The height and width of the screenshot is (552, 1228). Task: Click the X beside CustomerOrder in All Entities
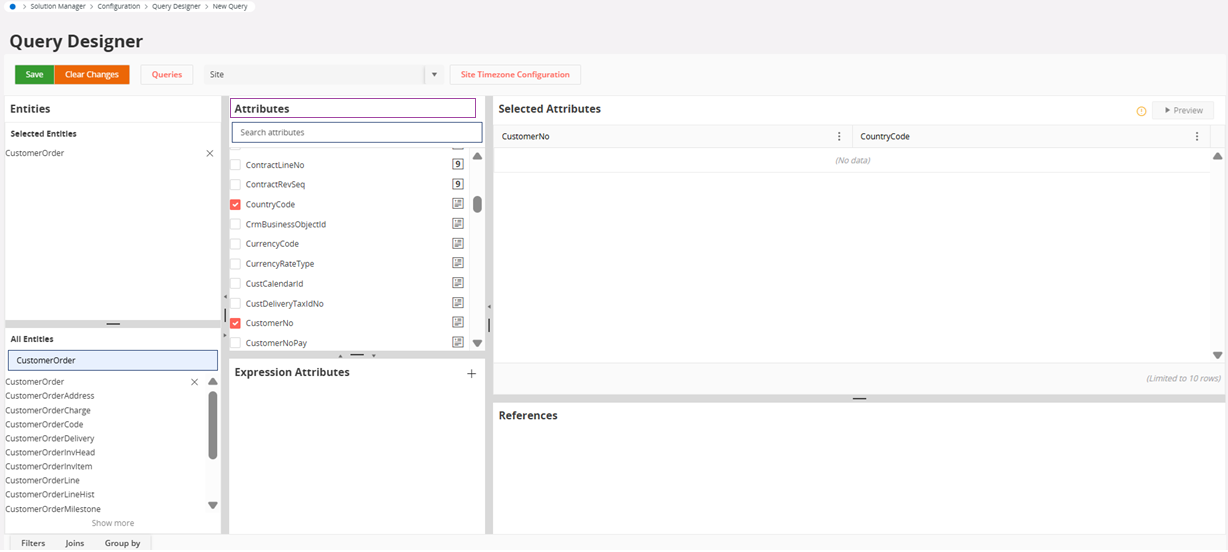click(x=194, y=382)
